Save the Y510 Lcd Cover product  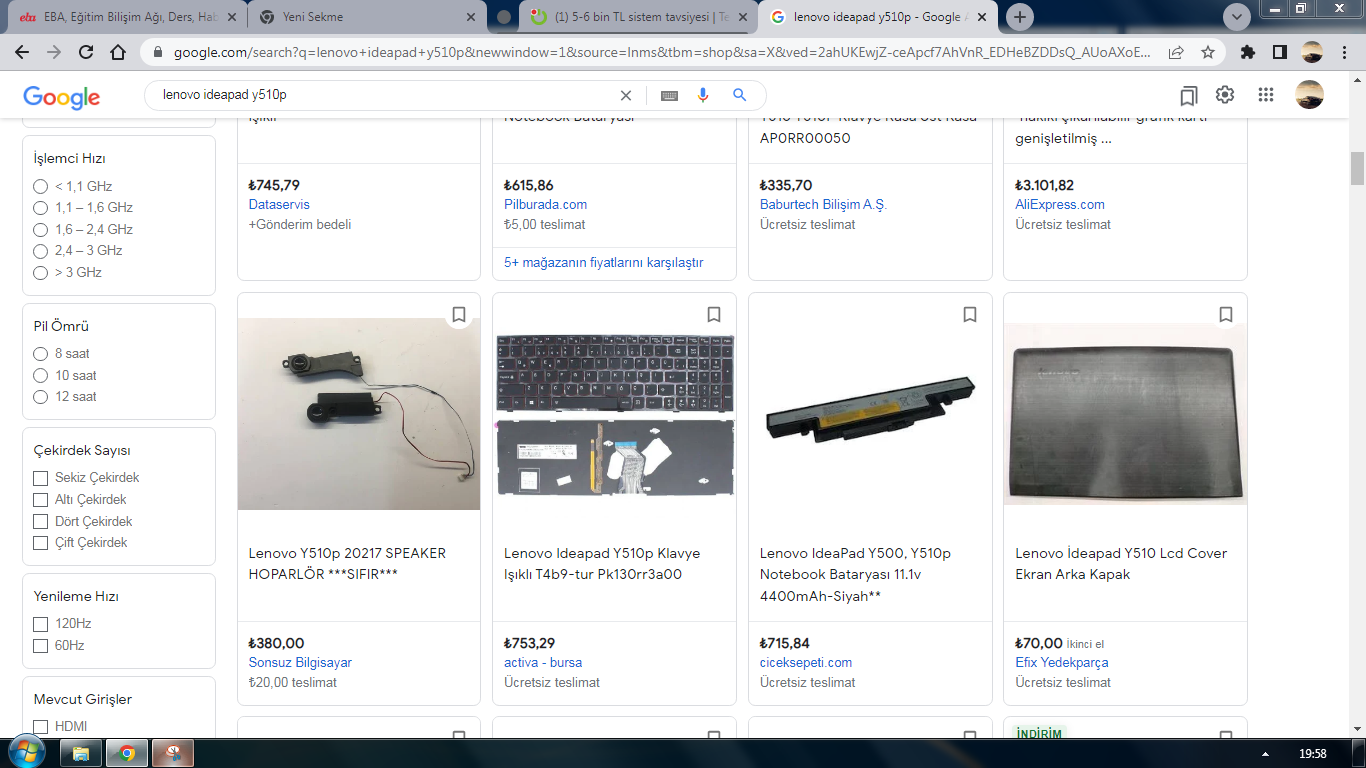coord(1226,315)
